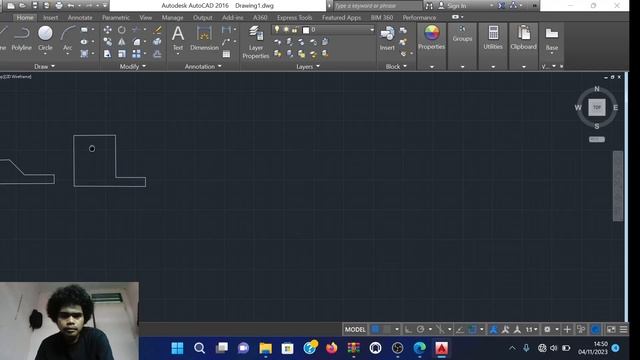Click the TOP face of the ViewCube

597,107
